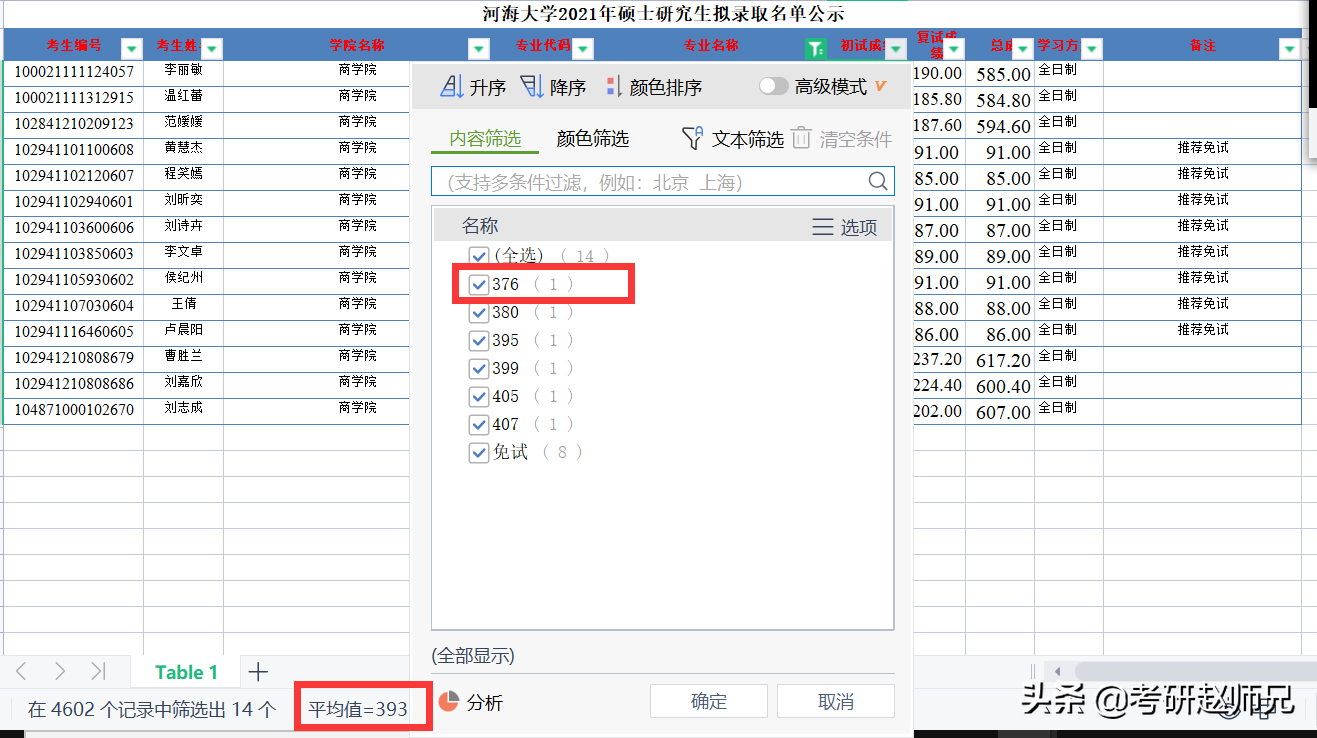The width and height of the screenshot is (1317, 738).
Task: Toggle the (全选) select-all checkbox
Action: tap(478, 256)
